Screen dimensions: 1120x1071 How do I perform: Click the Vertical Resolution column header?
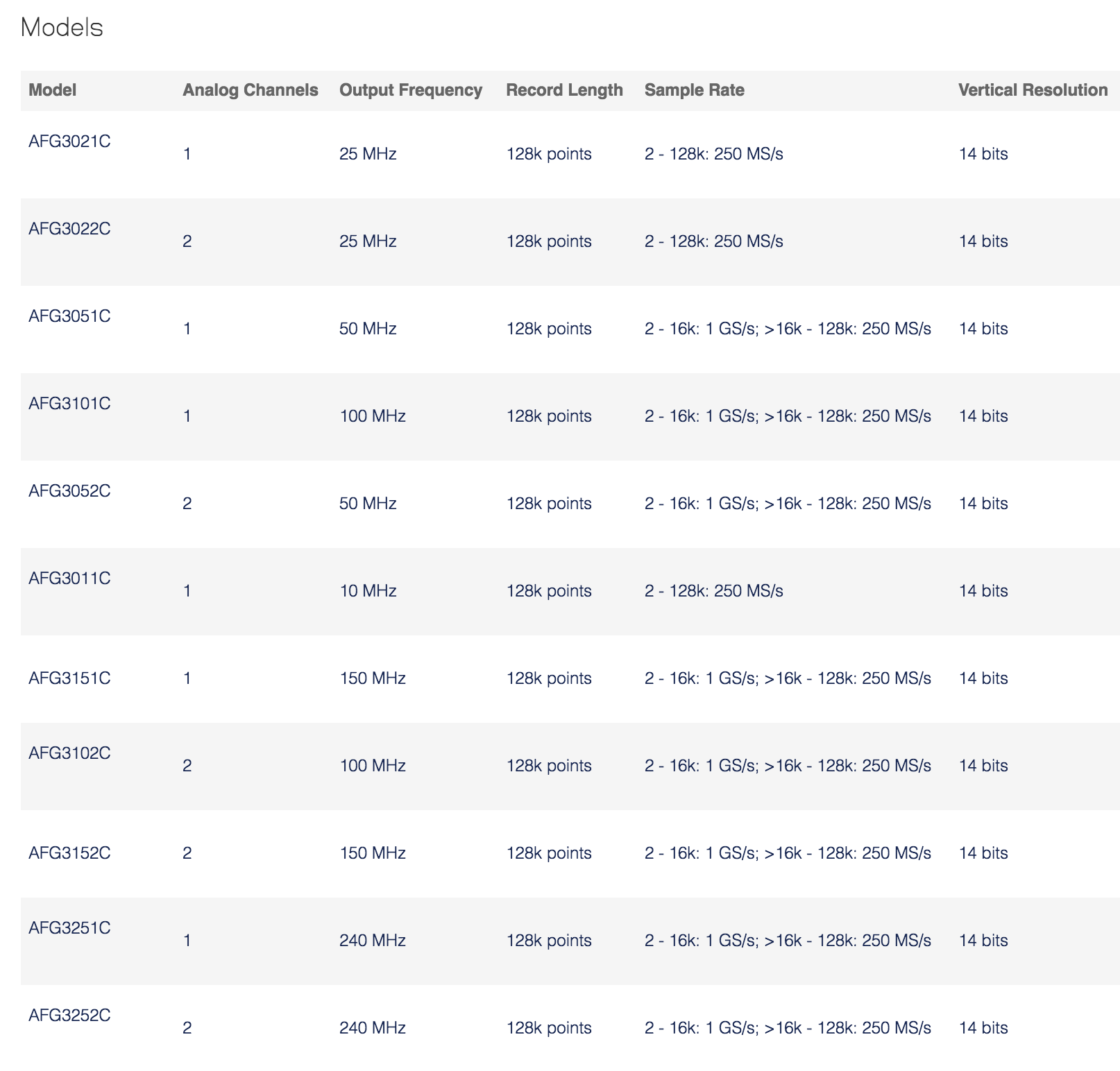(x=1033, y=90)
